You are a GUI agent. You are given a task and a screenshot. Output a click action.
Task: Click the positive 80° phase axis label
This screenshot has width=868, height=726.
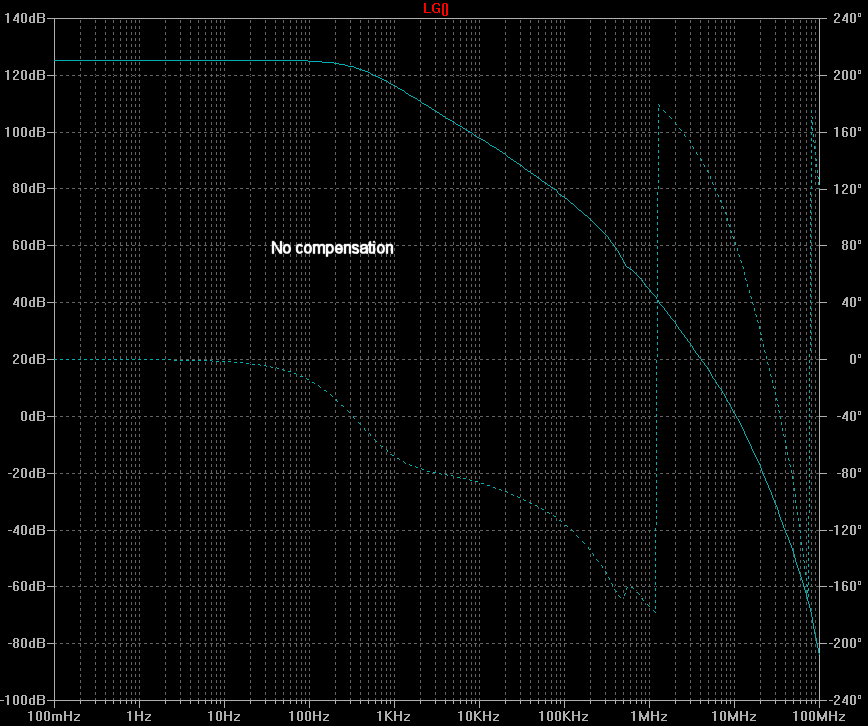851,245
